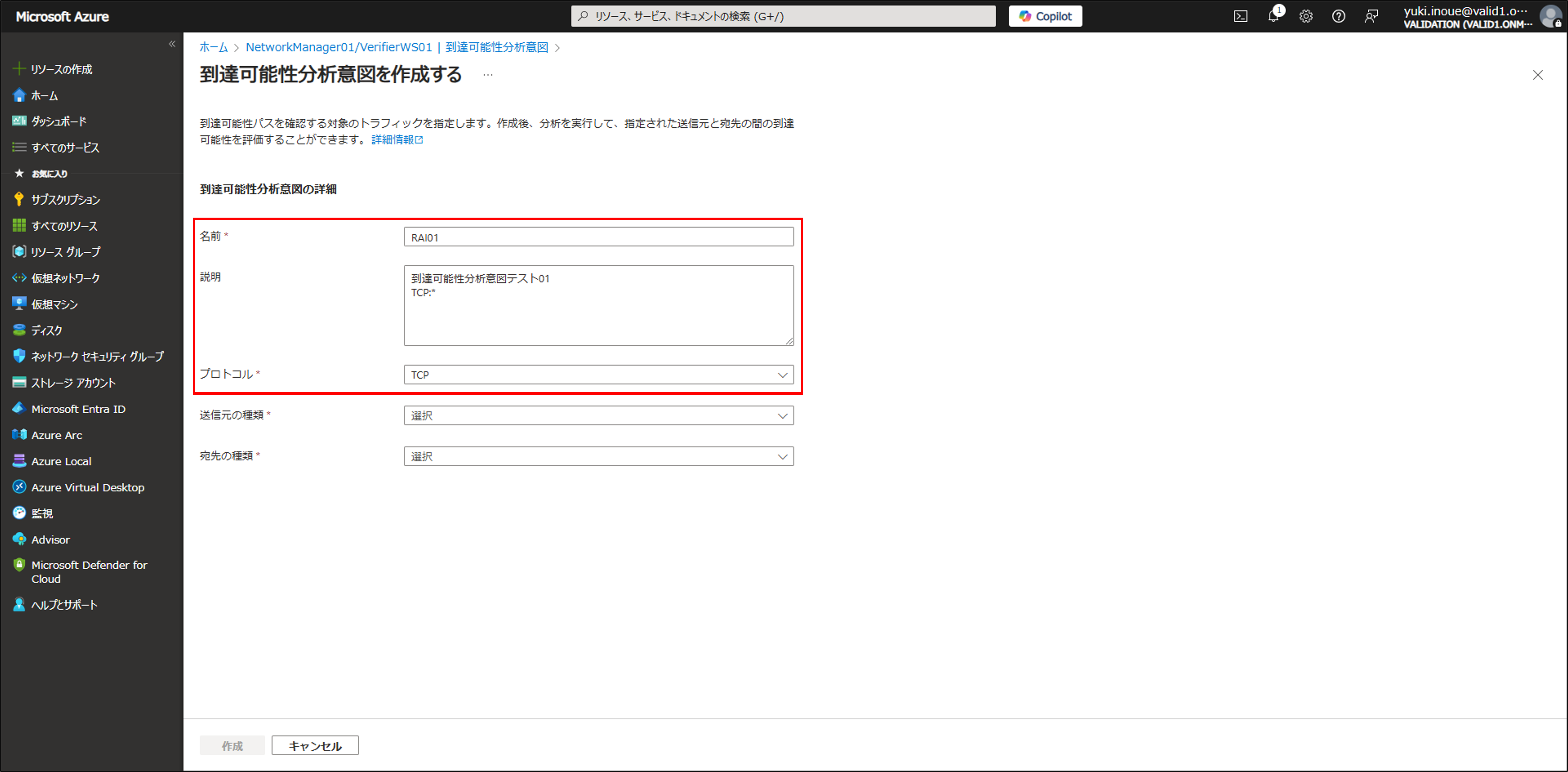
Task: Click お気に入り section header
Action: 49,174
